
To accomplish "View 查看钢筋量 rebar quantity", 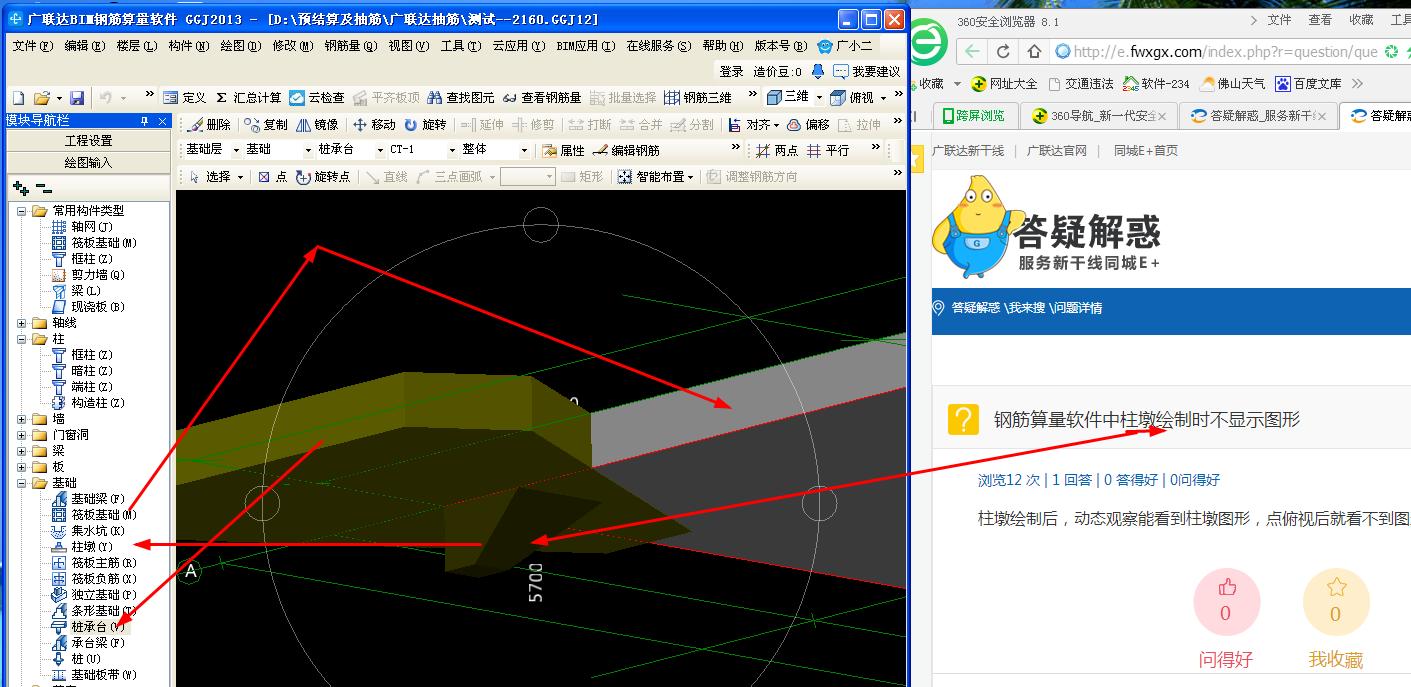I will pyautogui.click(x=541, y=97).
